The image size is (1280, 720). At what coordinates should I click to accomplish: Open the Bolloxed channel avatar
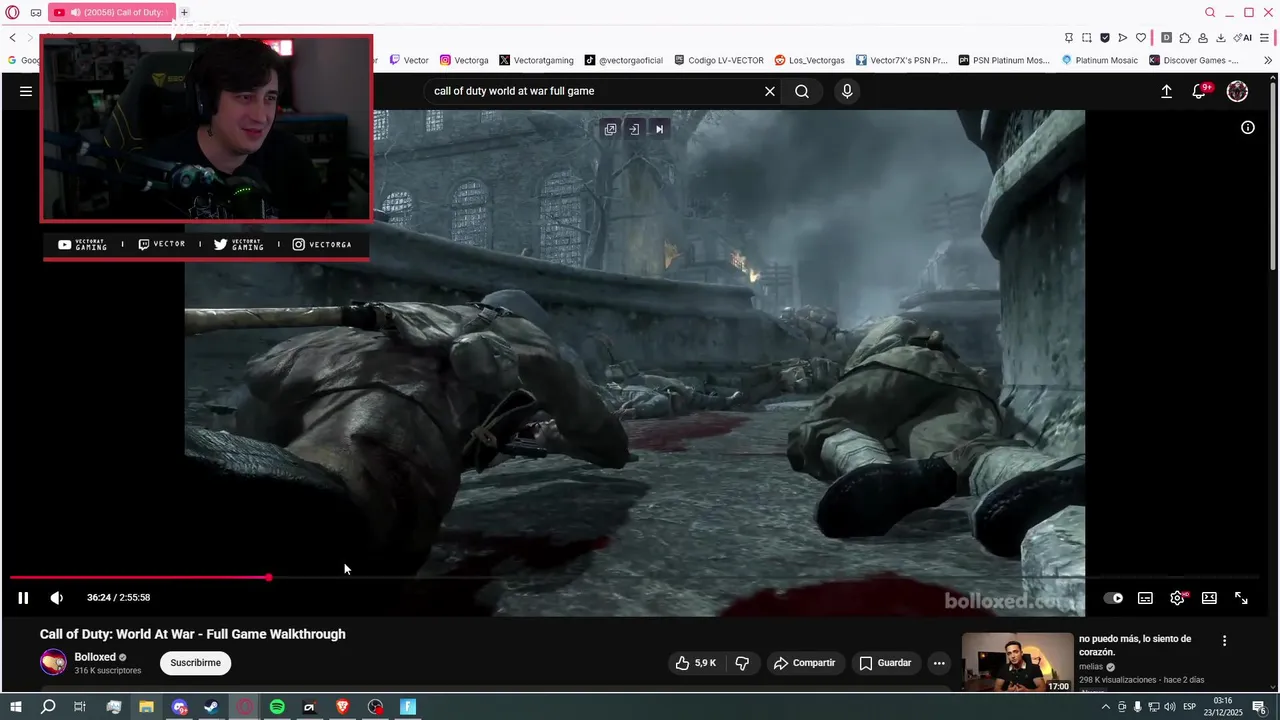(x=53, y=662)
